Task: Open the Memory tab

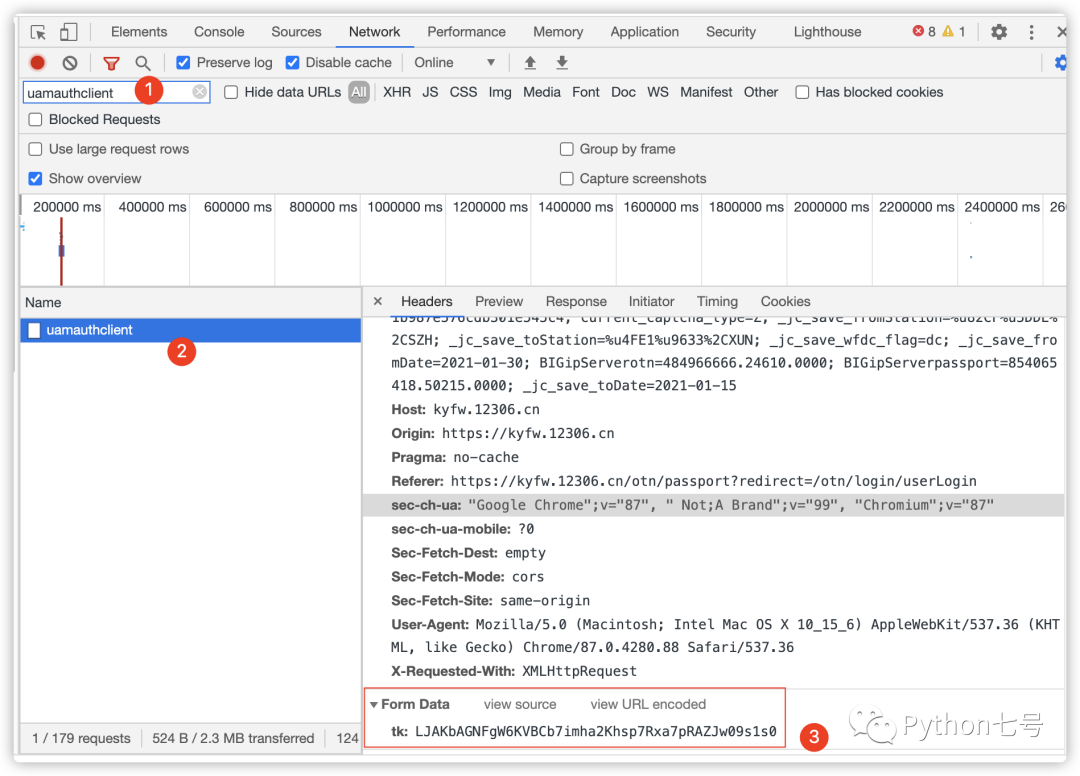Action: (x=558, y=32)
